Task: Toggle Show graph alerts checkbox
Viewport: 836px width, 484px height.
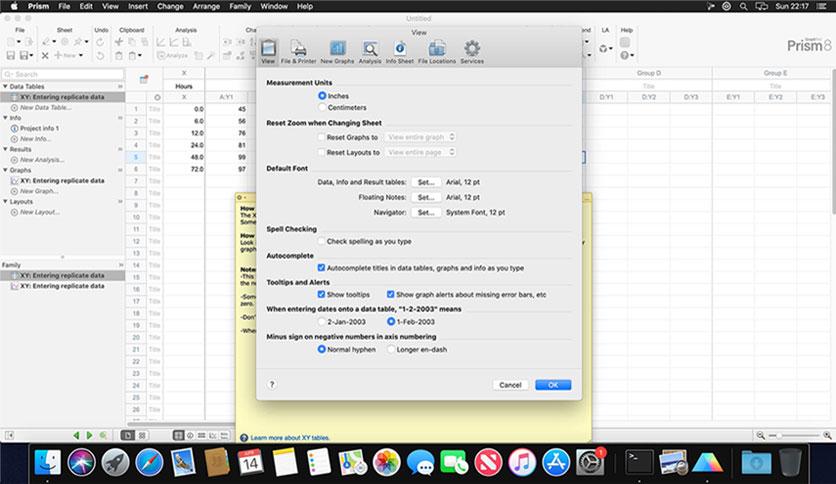Action: (390, 294)
